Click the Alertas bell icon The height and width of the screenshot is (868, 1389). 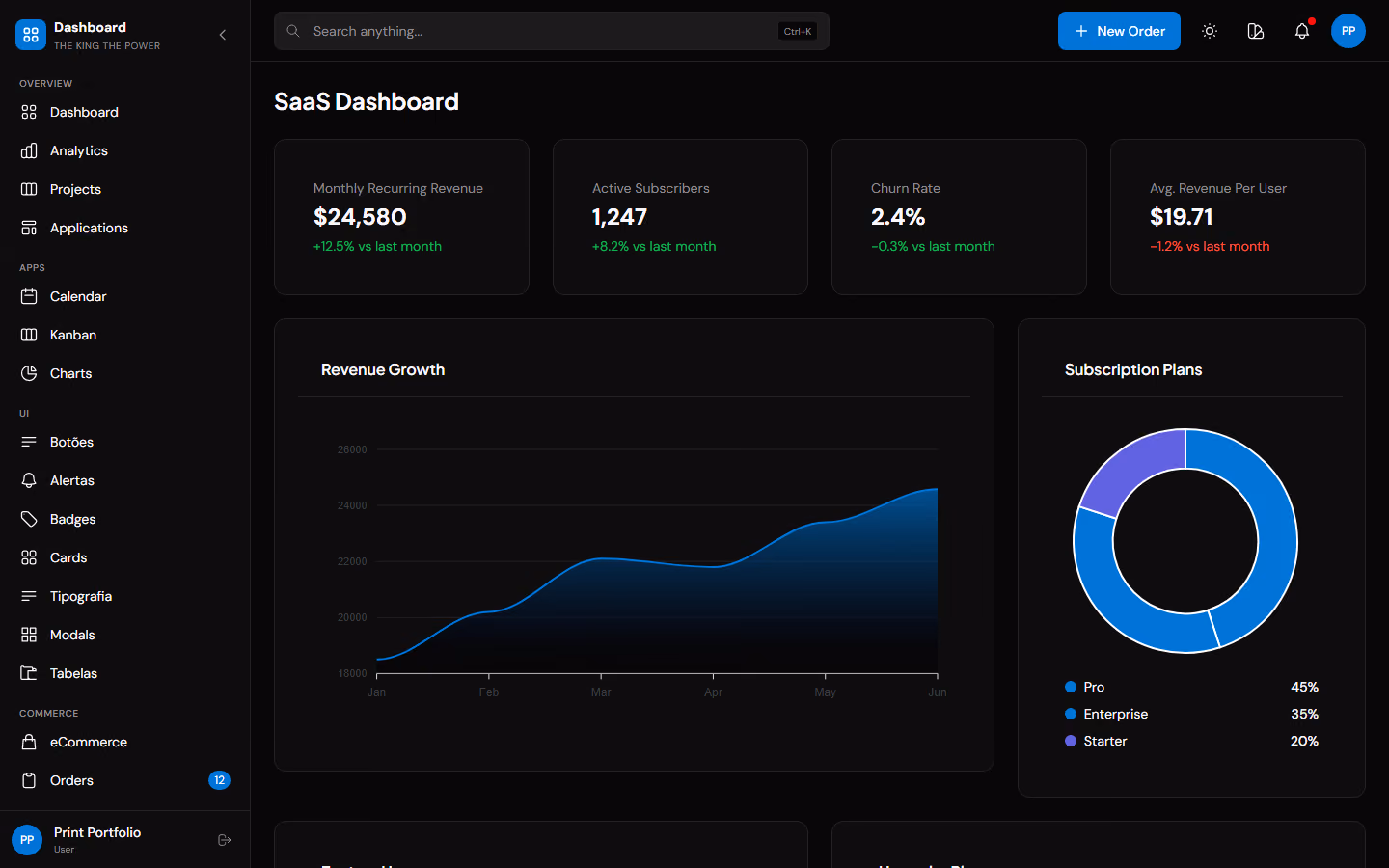(x=29, y=480)
